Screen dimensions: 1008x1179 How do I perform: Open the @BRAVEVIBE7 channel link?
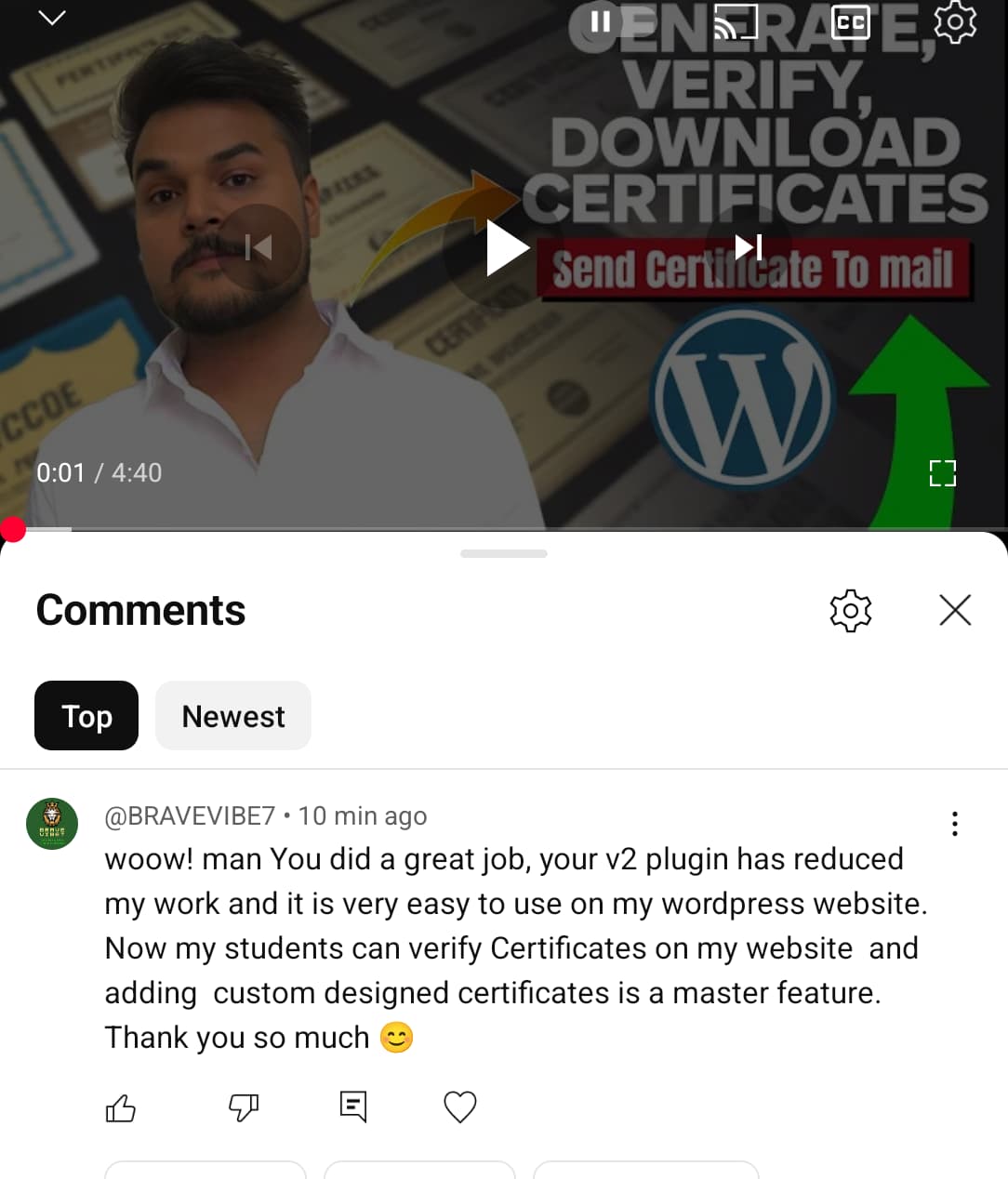190,816
